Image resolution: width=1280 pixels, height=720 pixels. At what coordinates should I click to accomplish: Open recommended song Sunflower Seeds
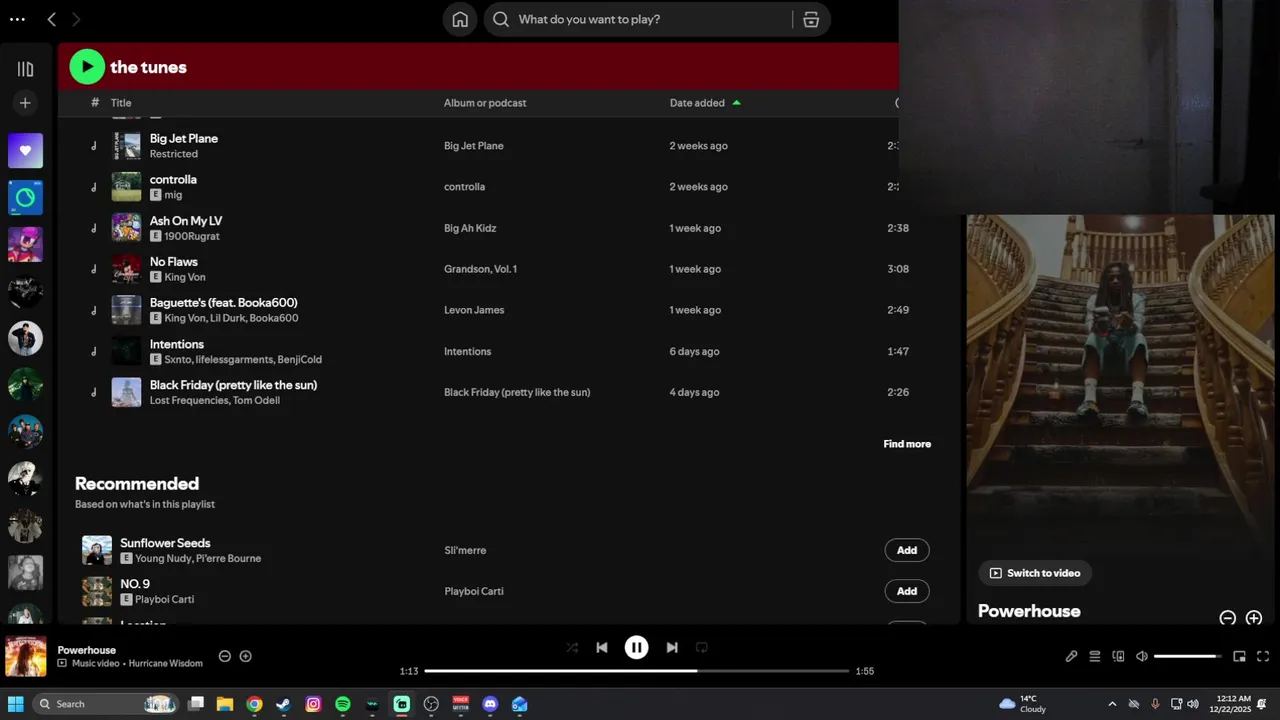[x=165, y=543]
